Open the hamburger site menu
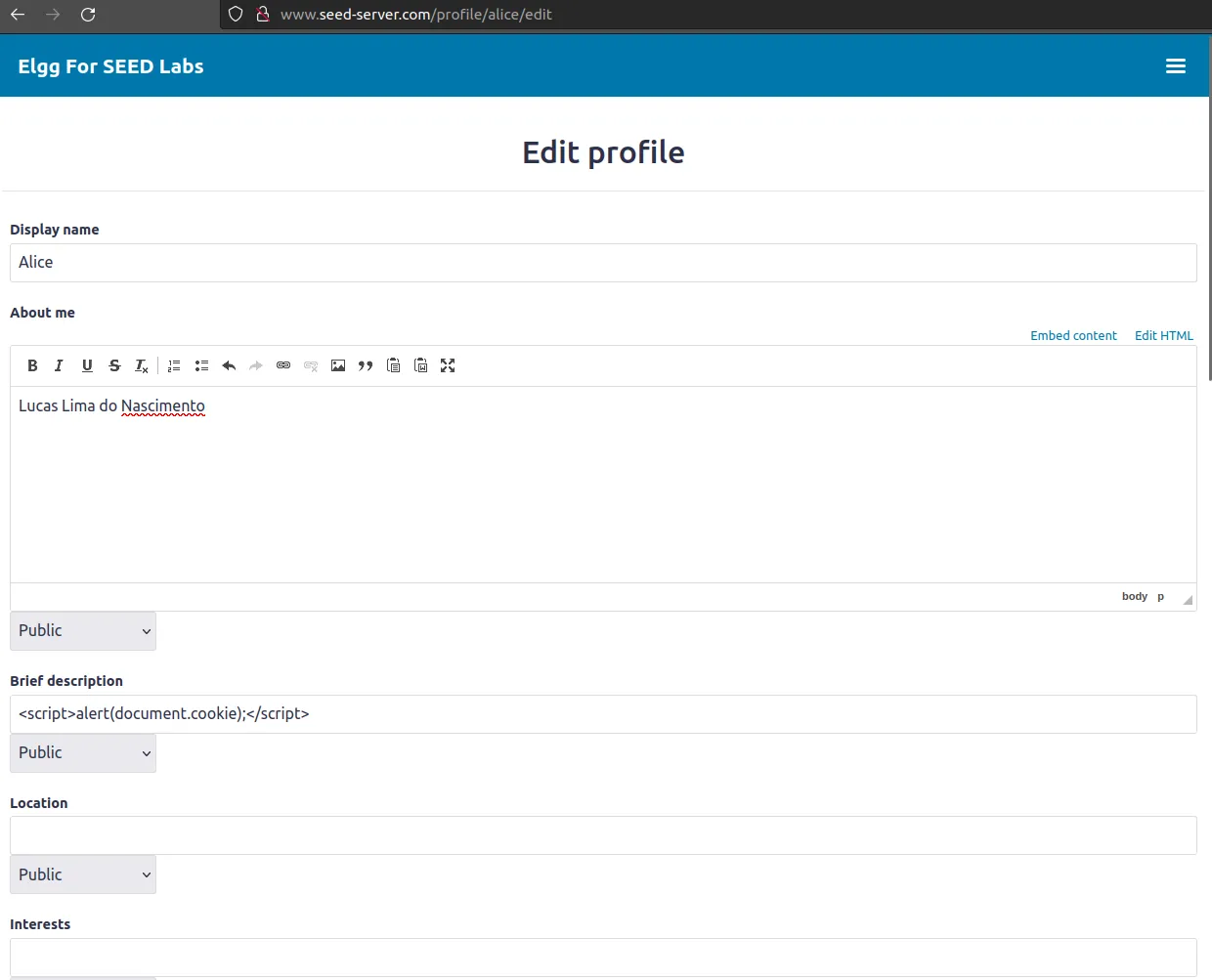This screenshot has height=980, width=1212. coord(1175,66)
